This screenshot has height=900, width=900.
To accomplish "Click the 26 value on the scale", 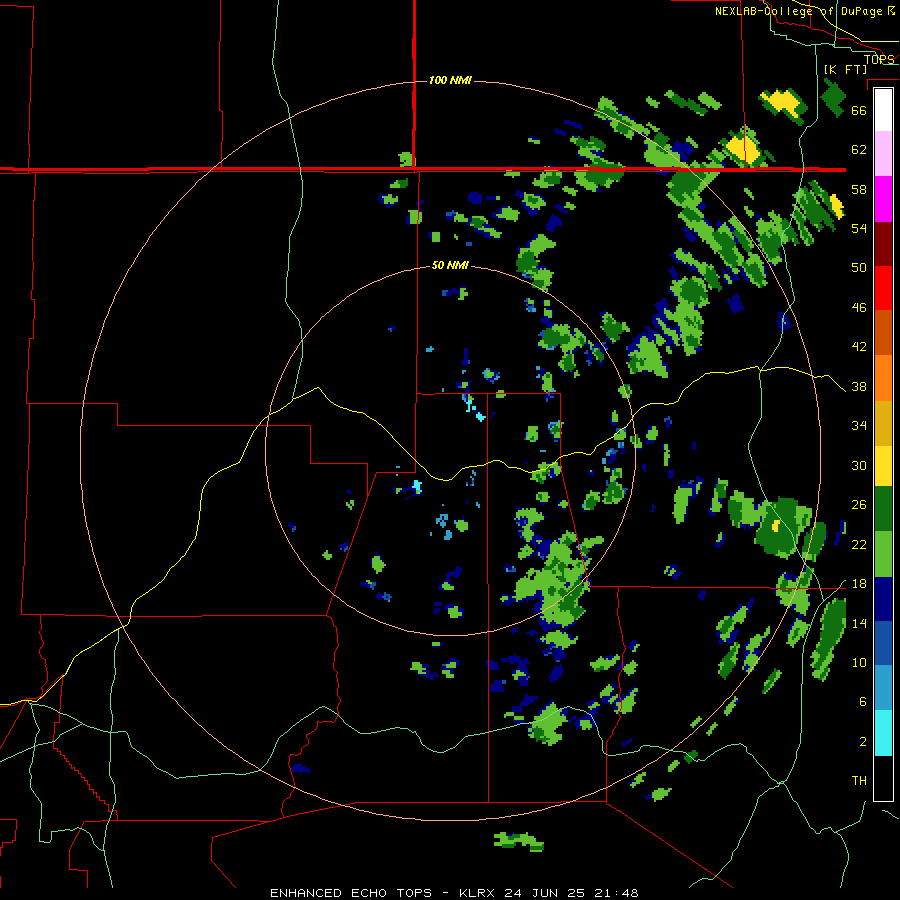I will tap(859, 505).
